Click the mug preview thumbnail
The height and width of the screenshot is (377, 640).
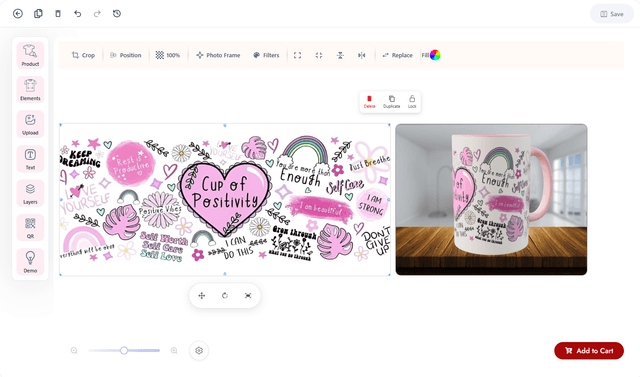point(491,200)
